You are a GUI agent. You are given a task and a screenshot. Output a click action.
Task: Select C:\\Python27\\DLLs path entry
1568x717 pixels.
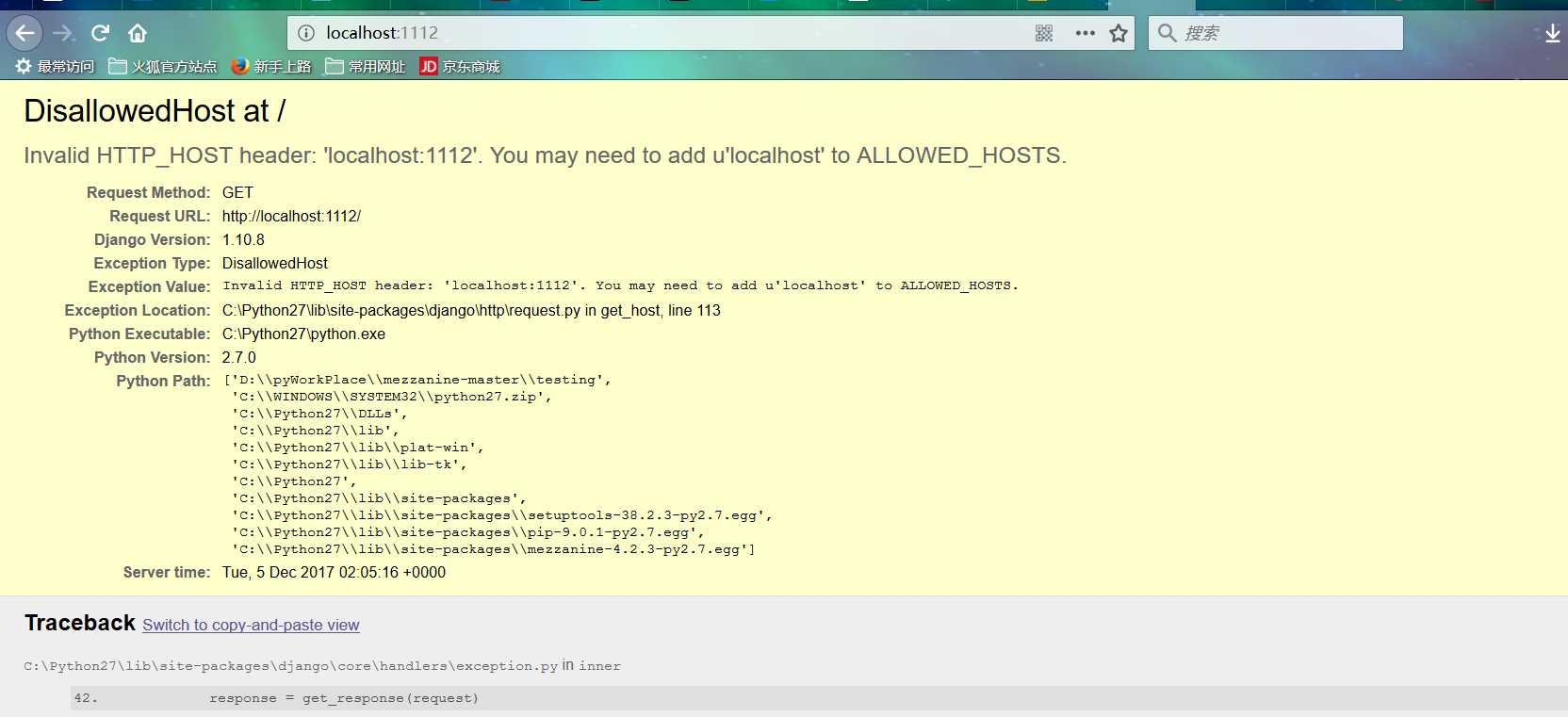click(319, 414)
